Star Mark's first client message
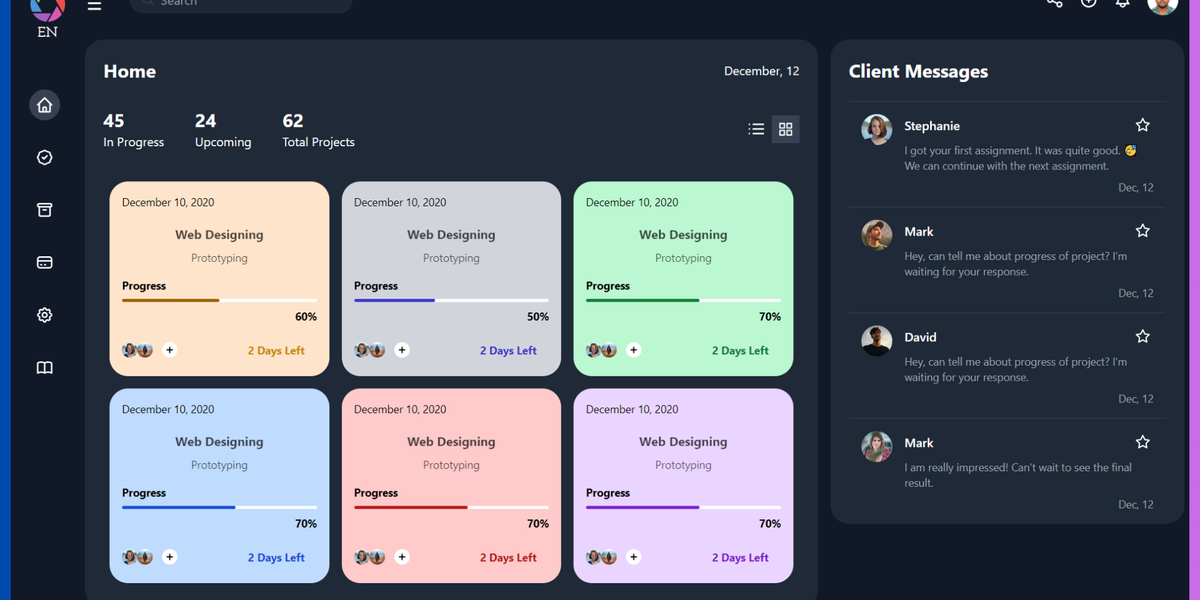The height and width of the screenshot is (600, 1200). coord(1142,230)
